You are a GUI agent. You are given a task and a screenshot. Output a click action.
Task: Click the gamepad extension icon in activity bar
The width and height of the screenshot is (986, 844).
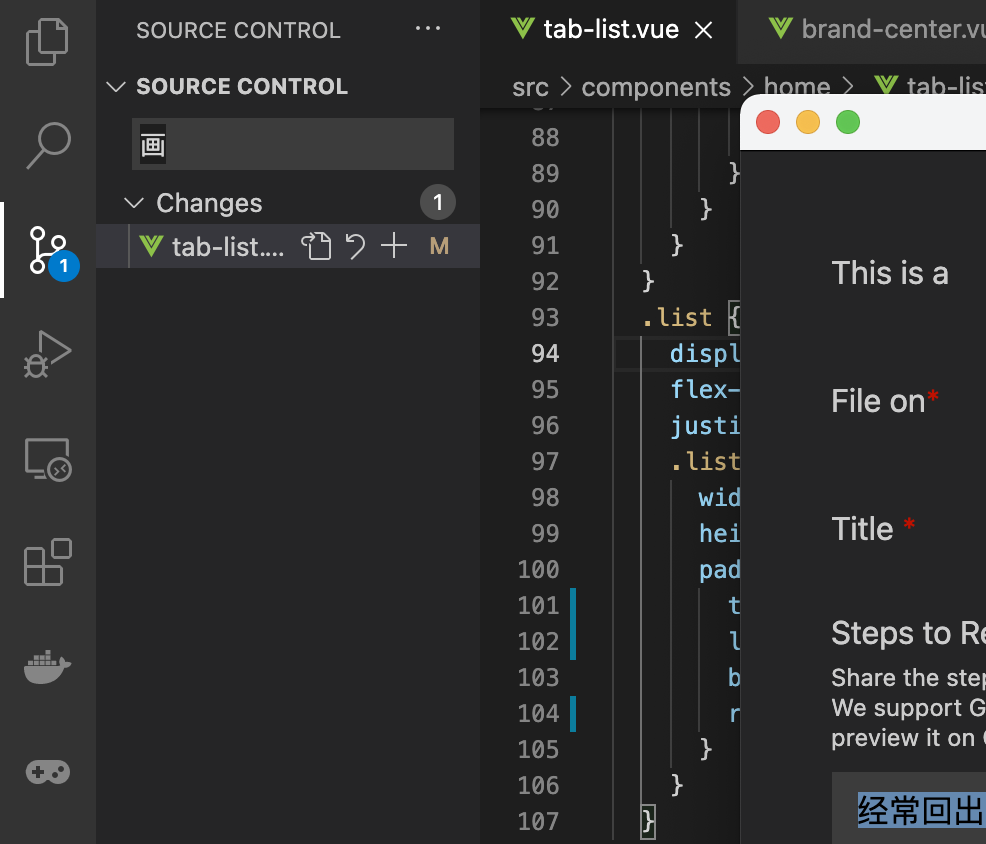(47, 771)
